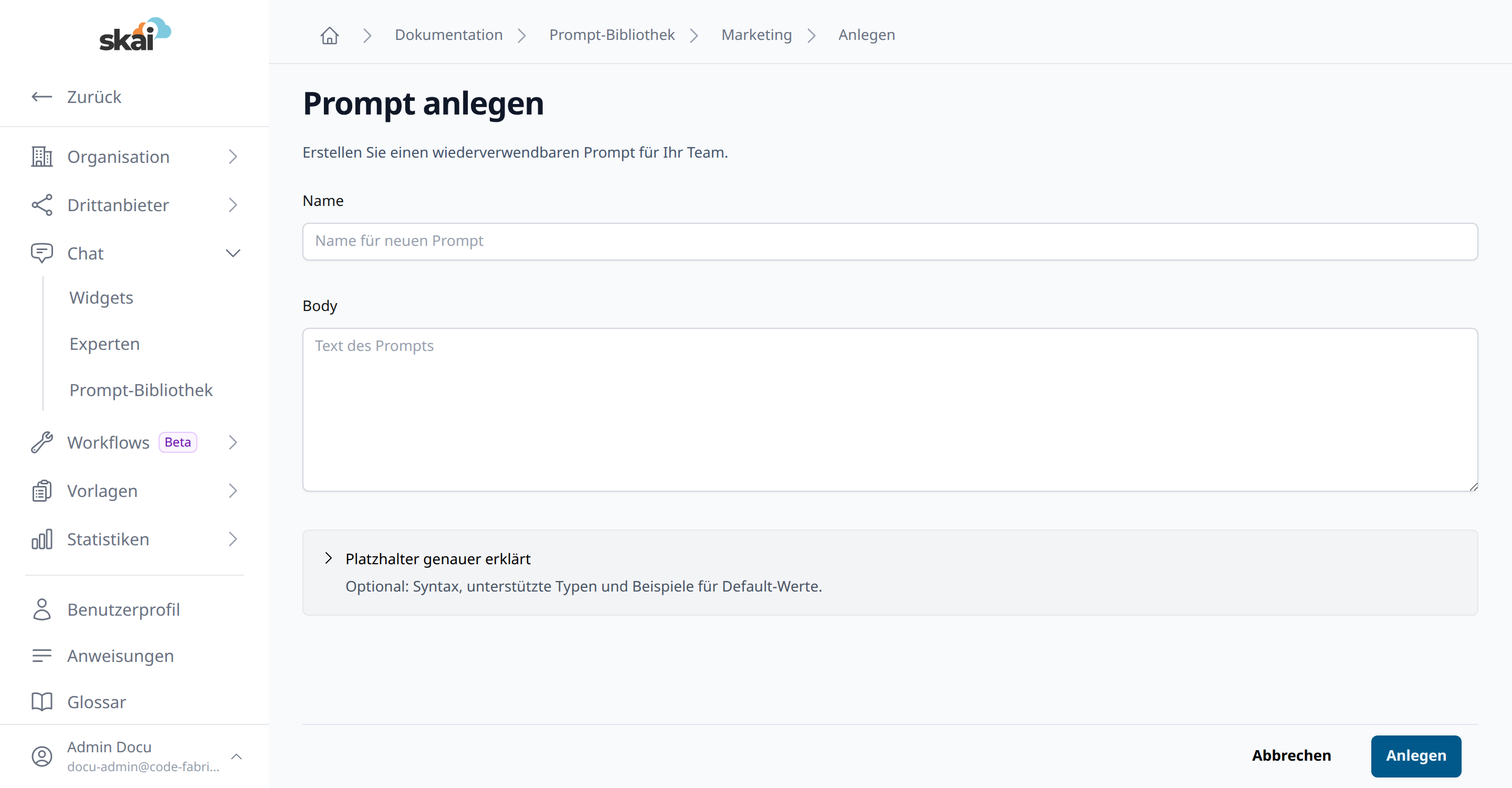Click the blue Anlegen button

coord(1416,756)
